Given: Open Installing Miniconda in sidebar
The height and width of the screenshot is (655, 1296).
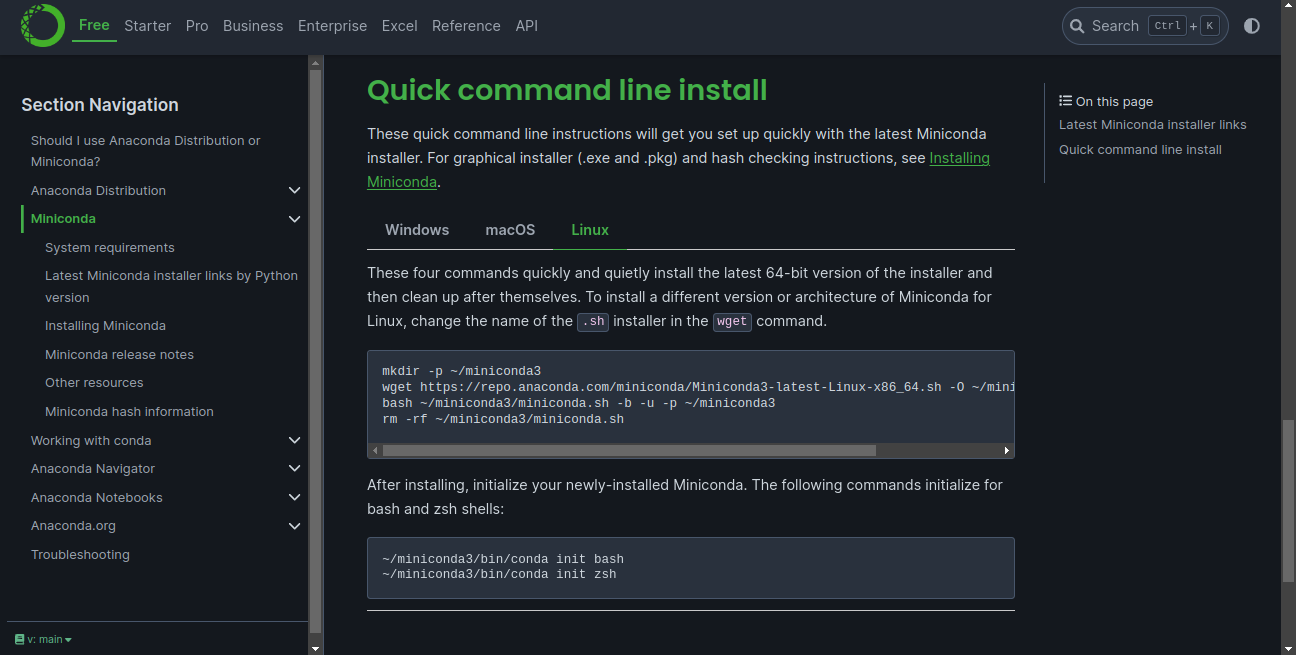Looking at the screenshot, I should click(105, 325).
